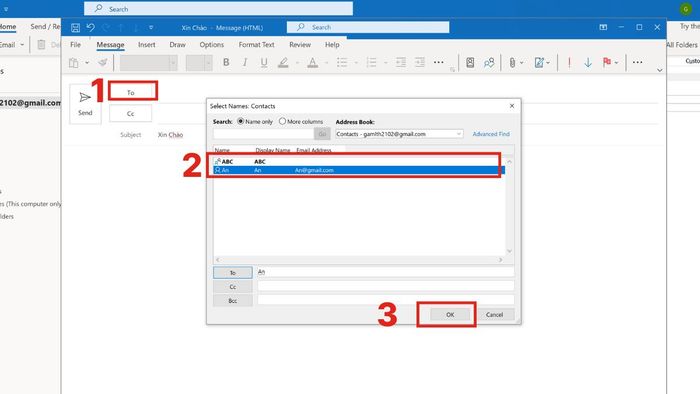The height and width of the screenshot is (394, 700).
Task: Open Home tab in main Outlook window
Action: [8, 26]
